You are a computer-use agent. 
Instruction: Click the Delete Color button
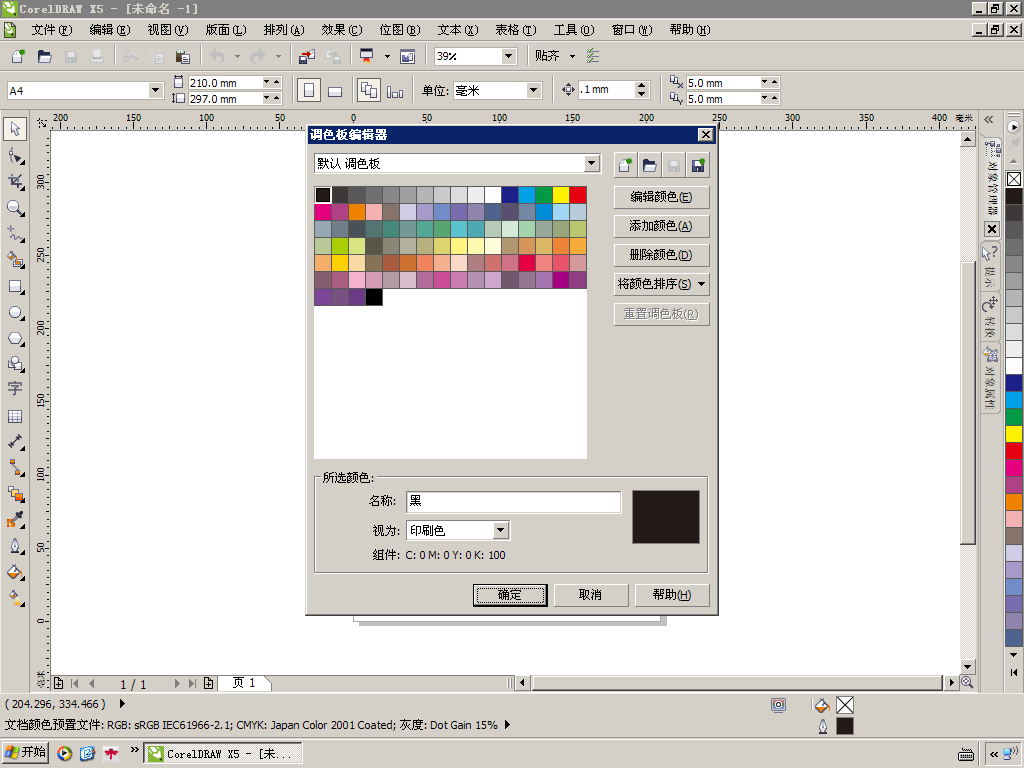[x=662, y=255]
